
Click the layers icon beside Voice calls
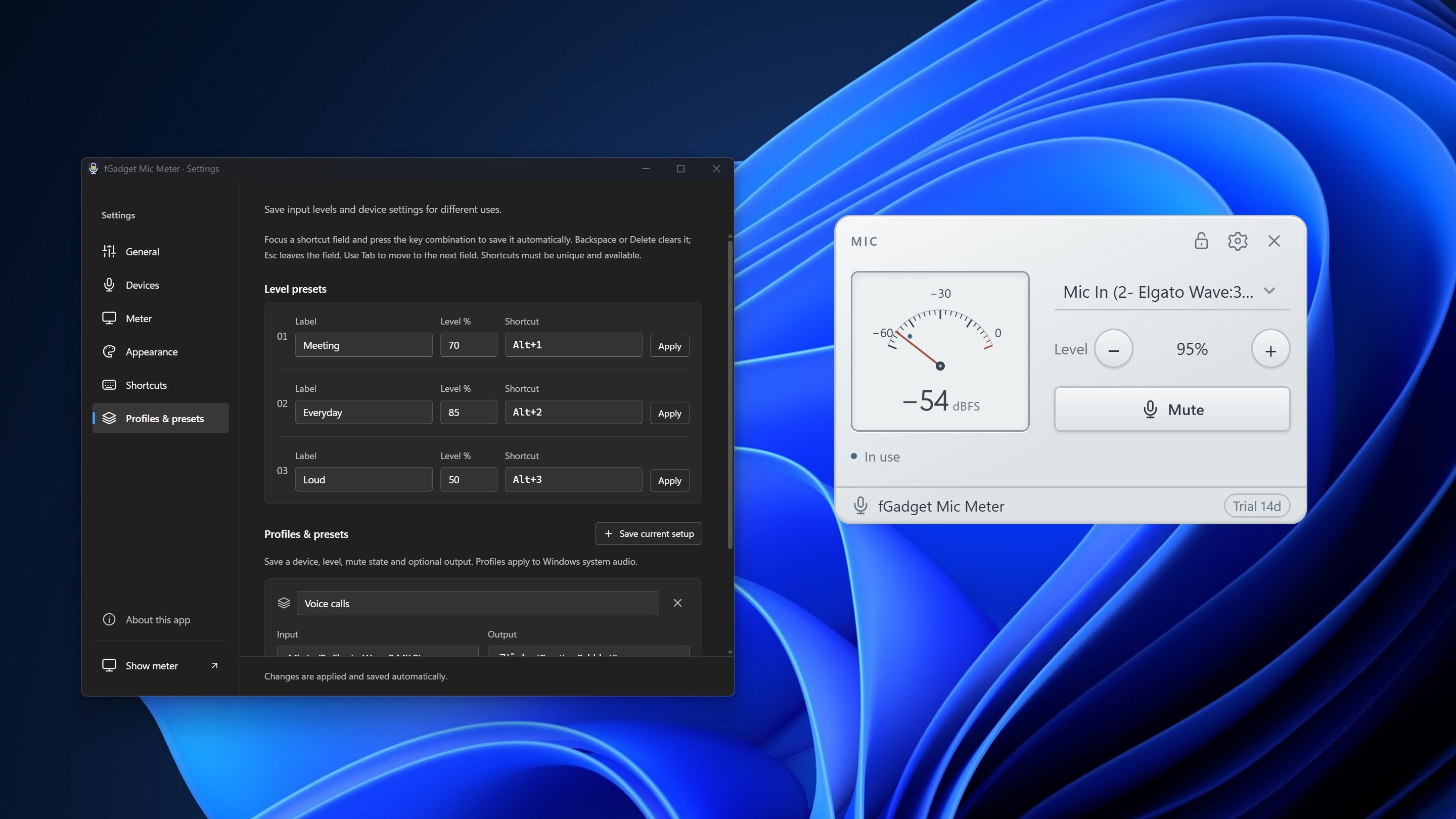(284, 603)
